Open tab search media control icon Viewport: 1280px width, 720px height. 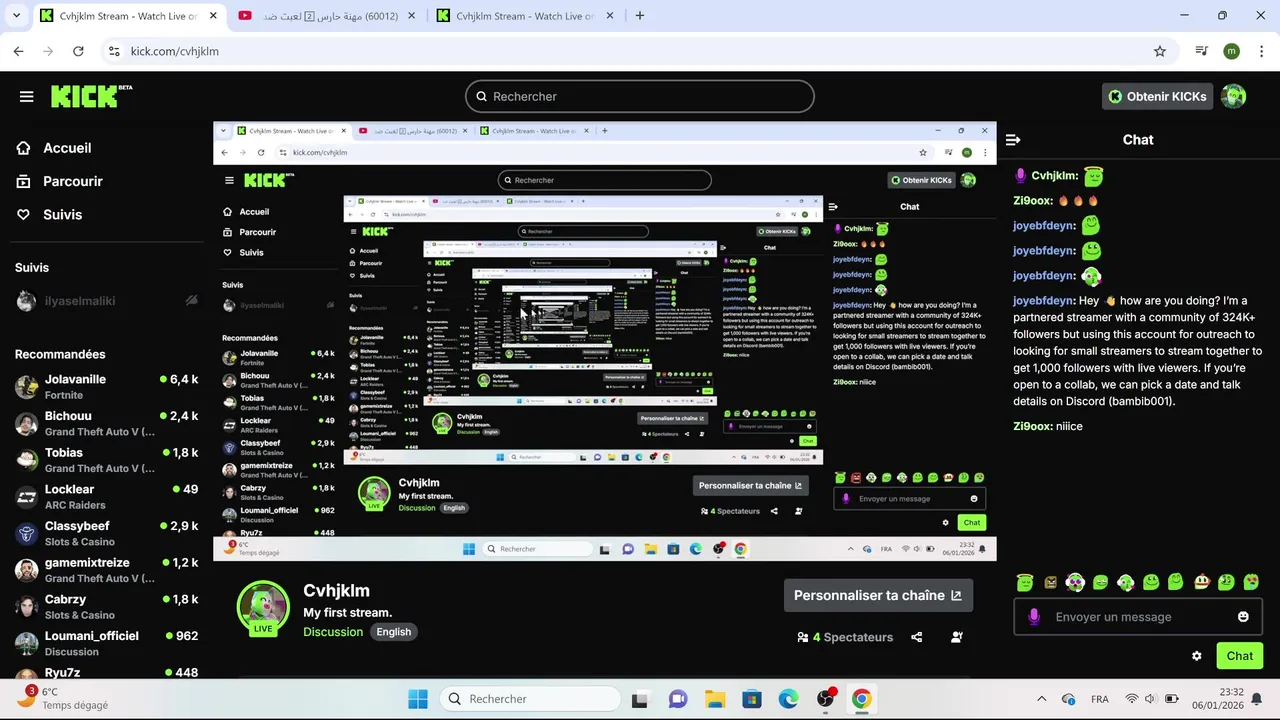point(1201,51)
